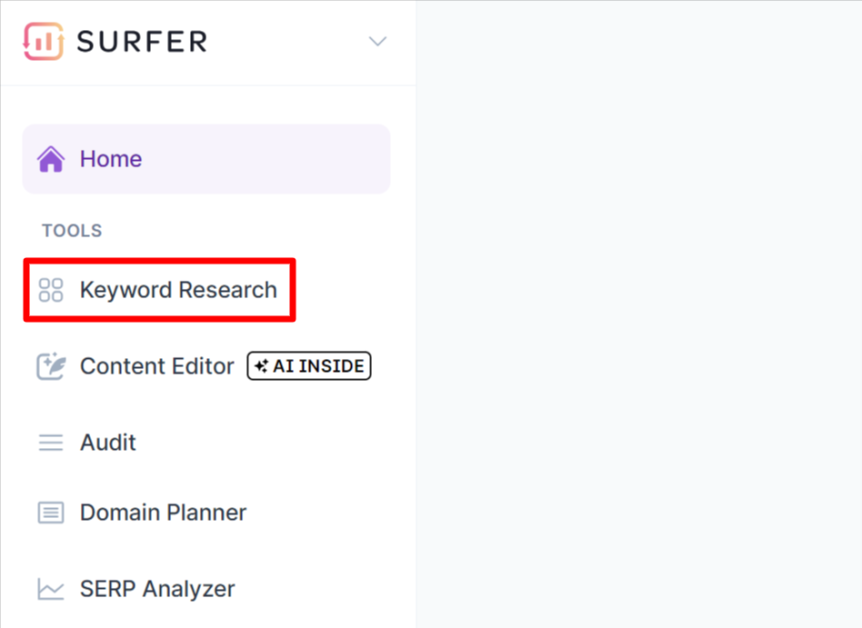Go to the Home page
This screenshot has width=862, height=628.
[x=110, y=158]
